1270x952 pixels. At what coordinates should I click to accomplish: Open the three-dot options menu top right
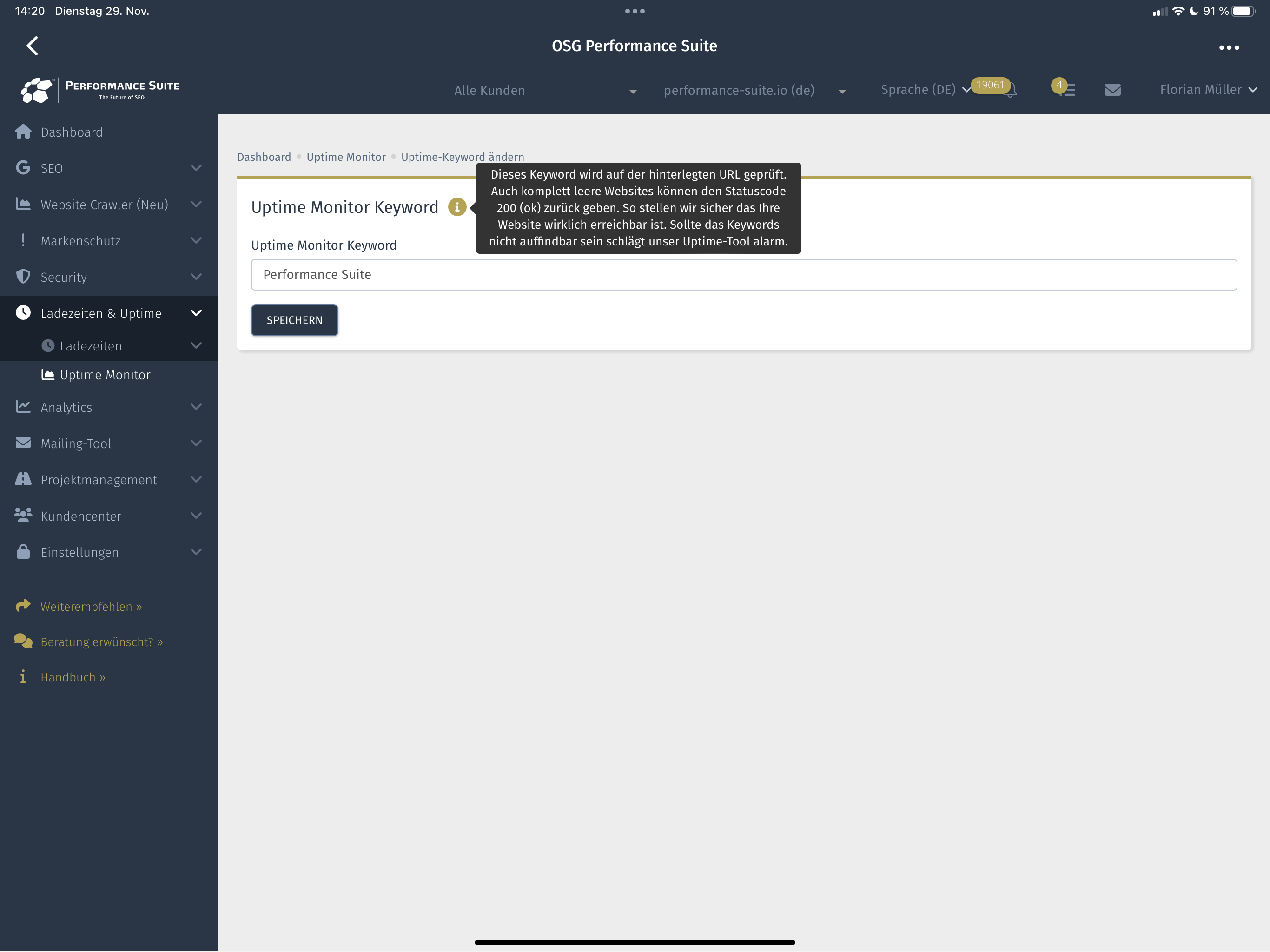(1229, 48)
